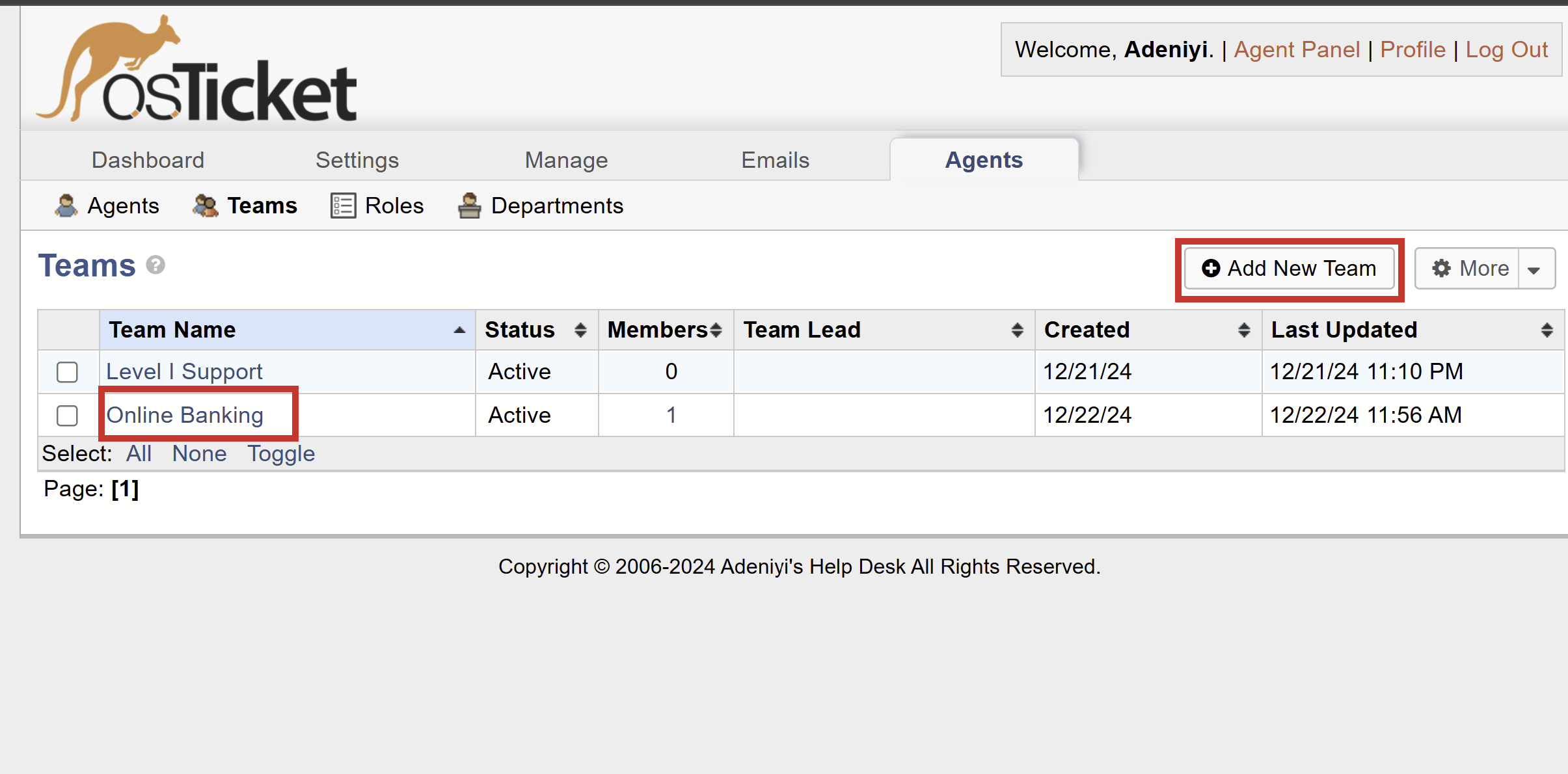Expand the More dropdown arrow
The image size is (1568, 774).
point(1534,269)
